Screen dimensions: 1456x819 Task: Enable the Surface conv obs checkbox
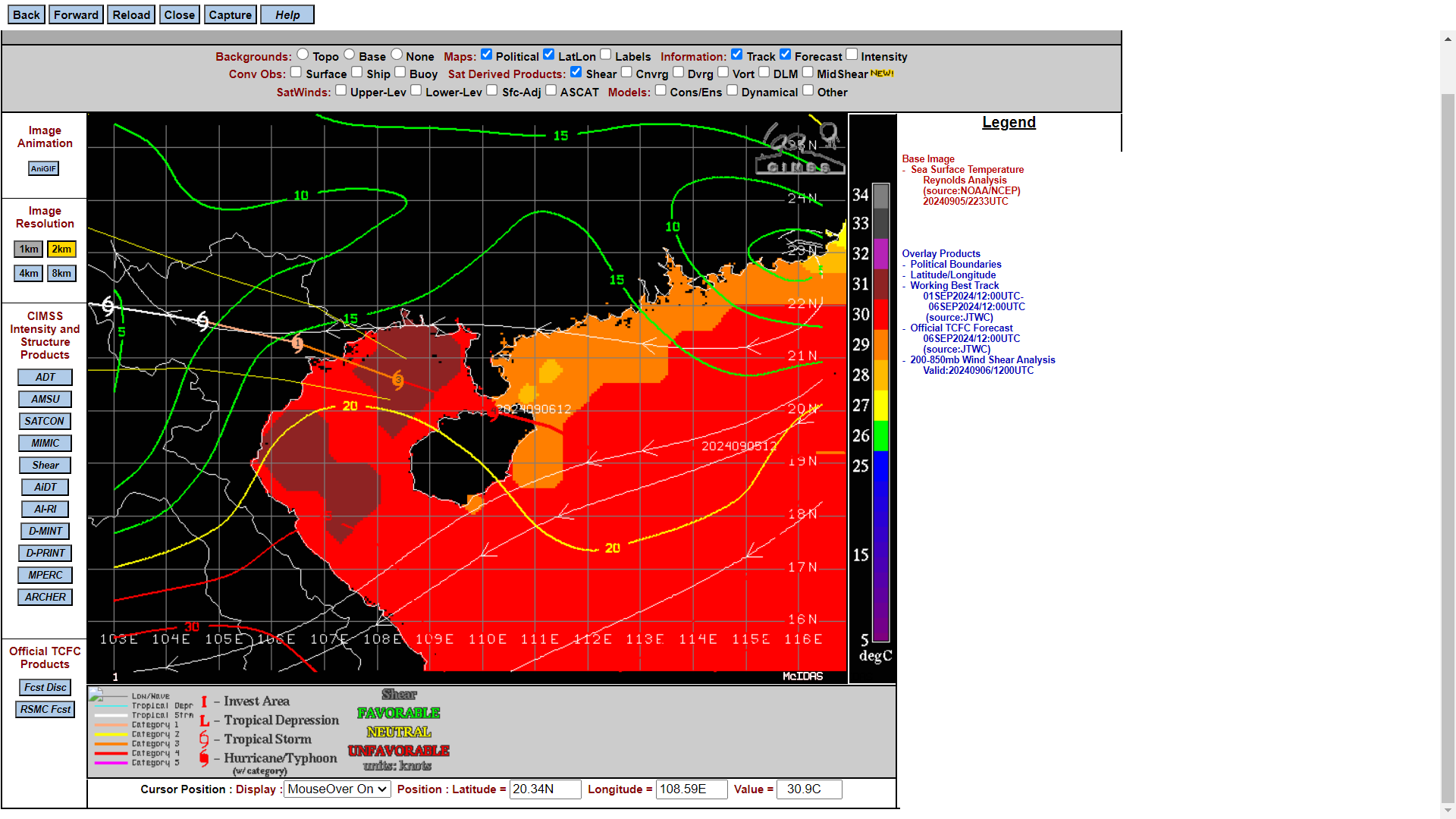coord(297,72)
